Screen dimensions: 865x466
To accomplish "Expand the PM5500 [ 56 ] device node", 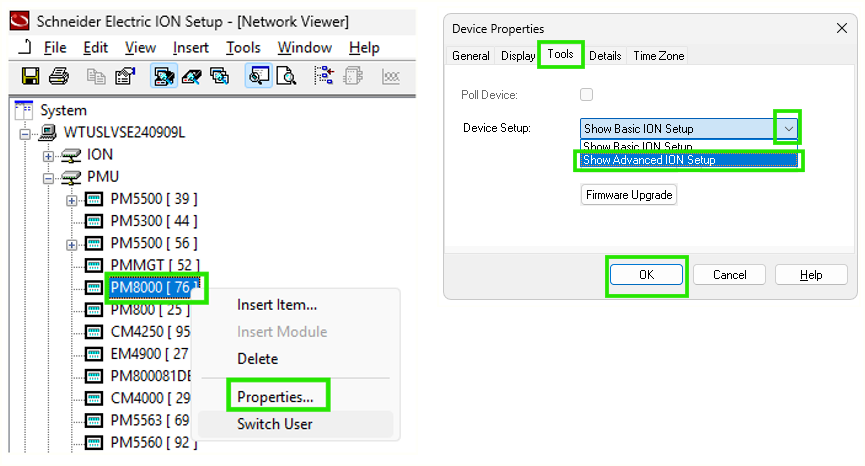I will 71,244.
